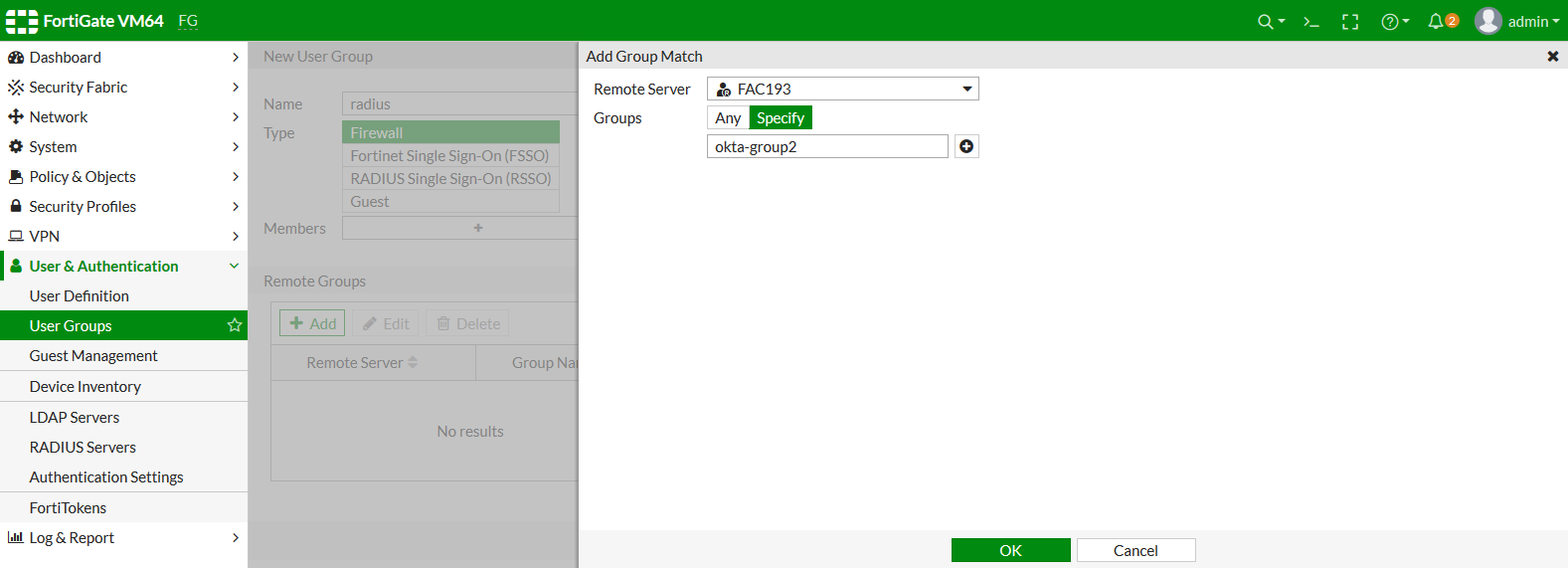Collapse the User & Authentication chevron
The width and height of the screenshot is (1568, 568).
pos(235,267)
